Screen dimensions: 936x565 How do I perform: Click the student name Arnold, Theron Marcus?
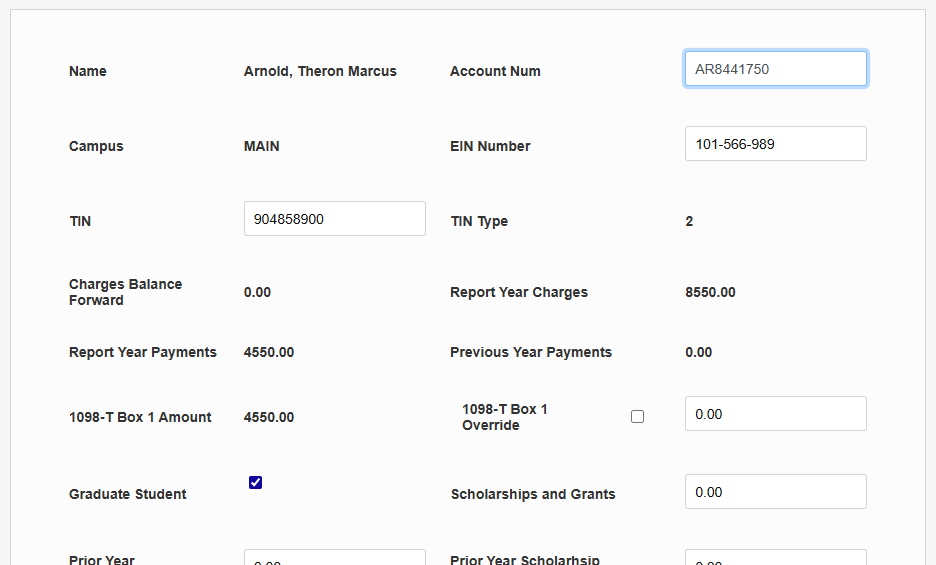tap(320, 71)
